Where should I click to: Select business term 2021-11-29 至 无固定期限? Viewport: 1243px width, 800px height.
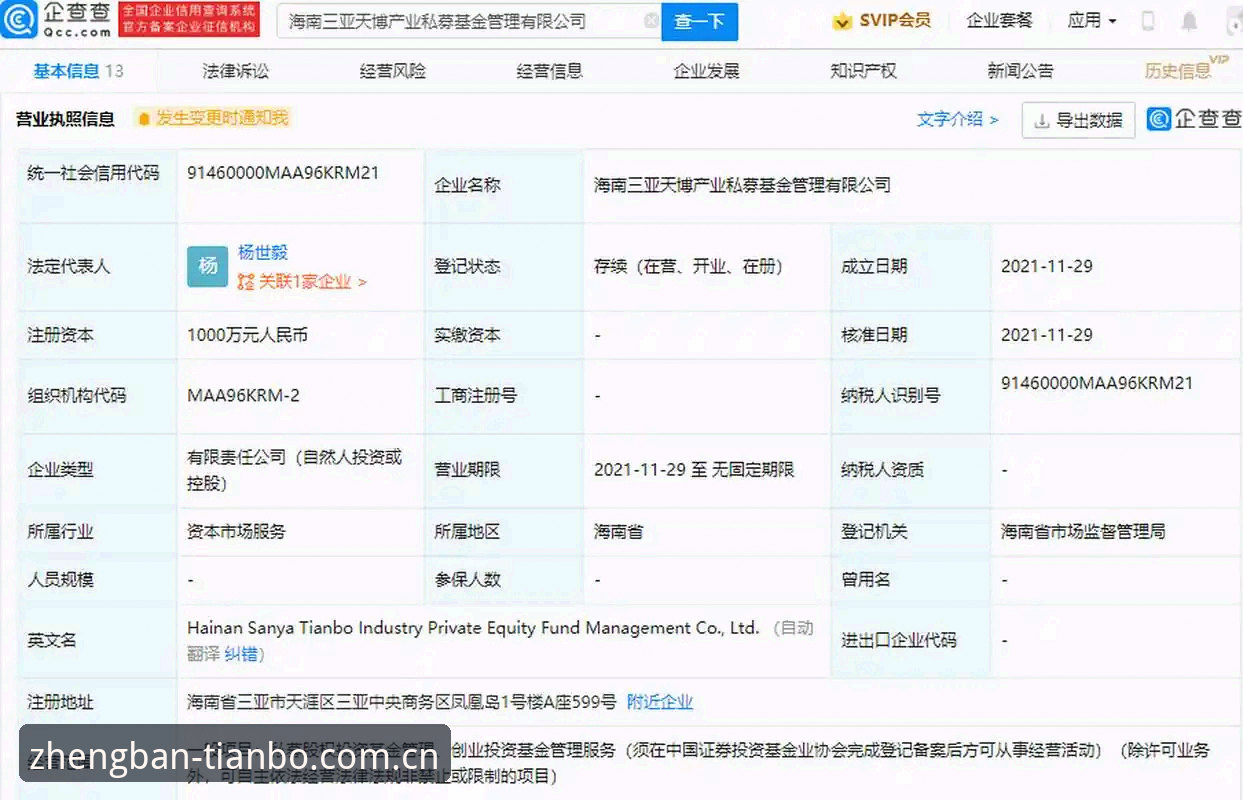pyautogui.click(x=694, y=470)
